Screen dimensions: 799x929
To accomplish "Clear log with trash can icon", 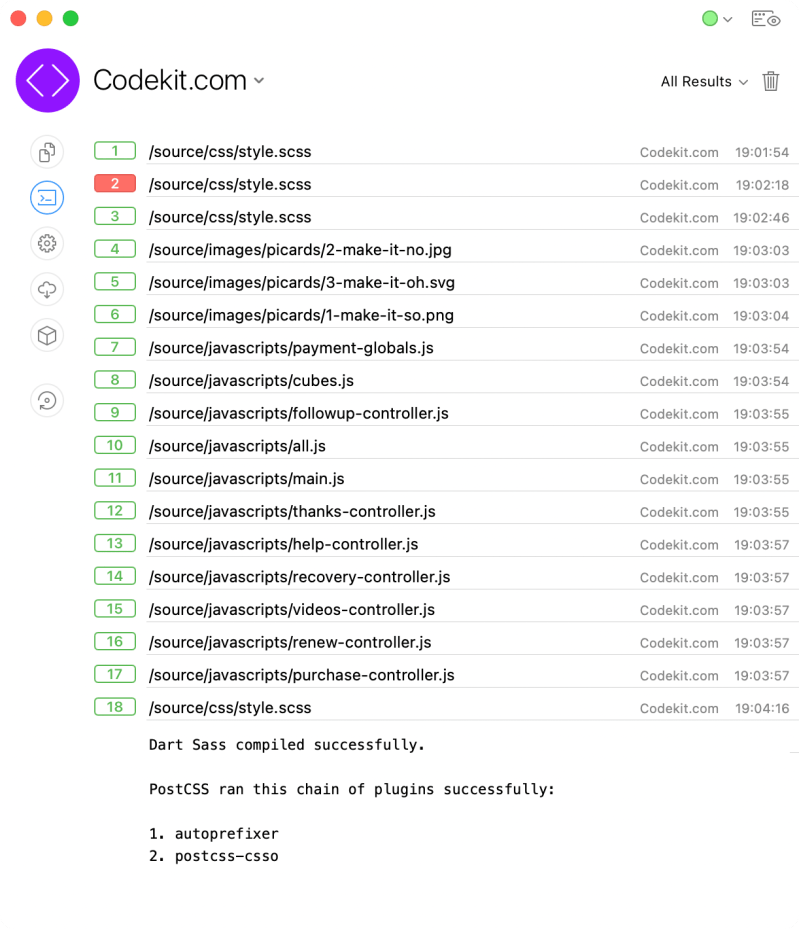I will [x=771, y=81].
